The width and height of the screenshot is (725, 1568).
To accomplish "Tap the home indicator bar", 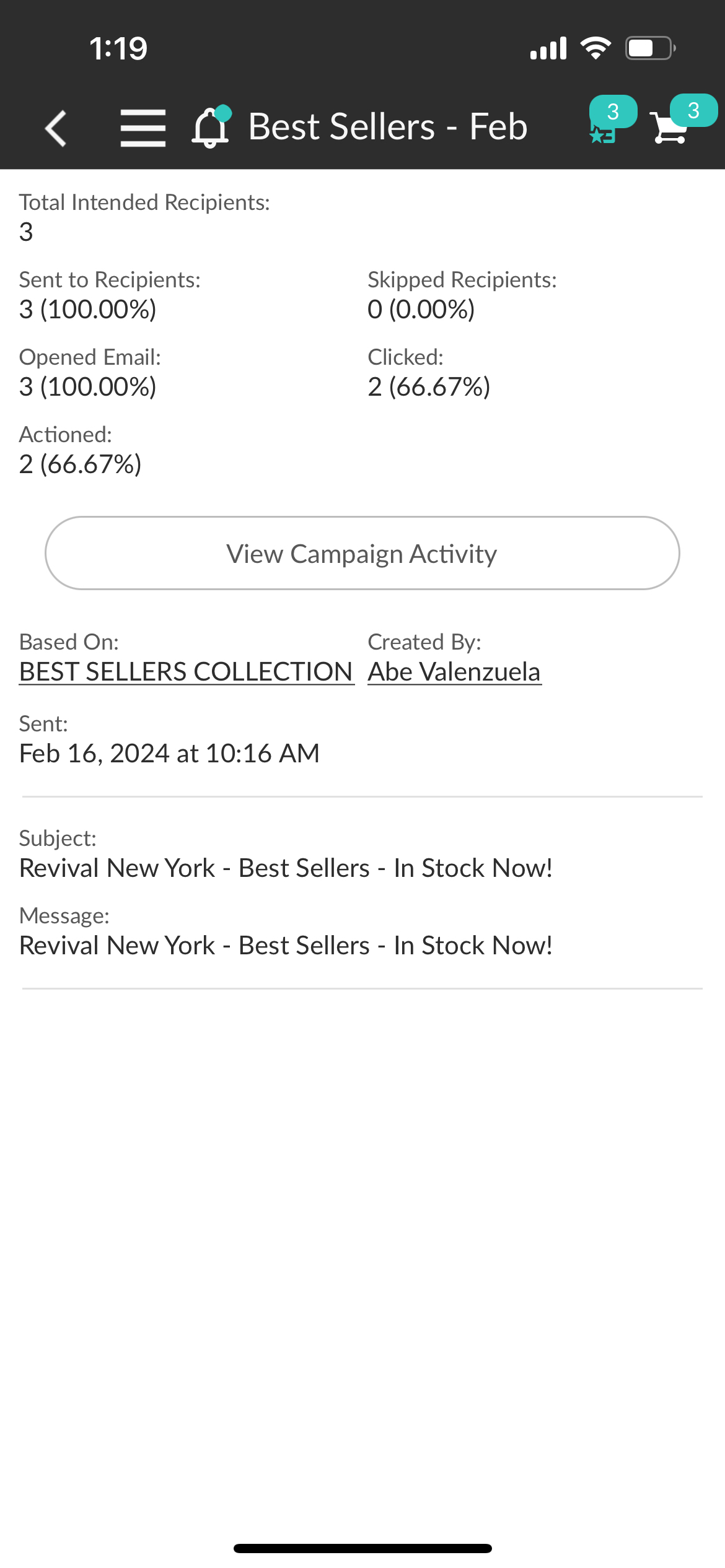I will 362,1548.
